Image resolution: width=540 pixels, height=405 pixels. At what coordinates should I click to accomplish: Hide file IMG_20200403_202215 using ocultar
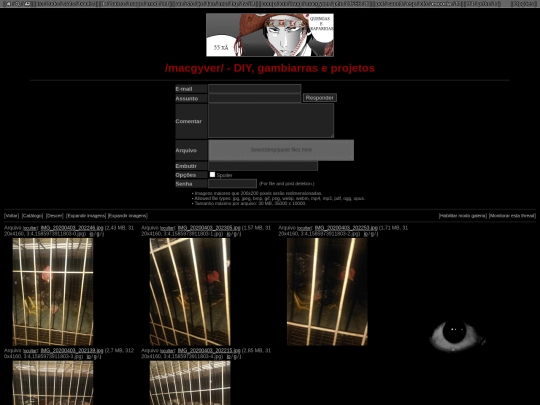(x=167, y=351)
